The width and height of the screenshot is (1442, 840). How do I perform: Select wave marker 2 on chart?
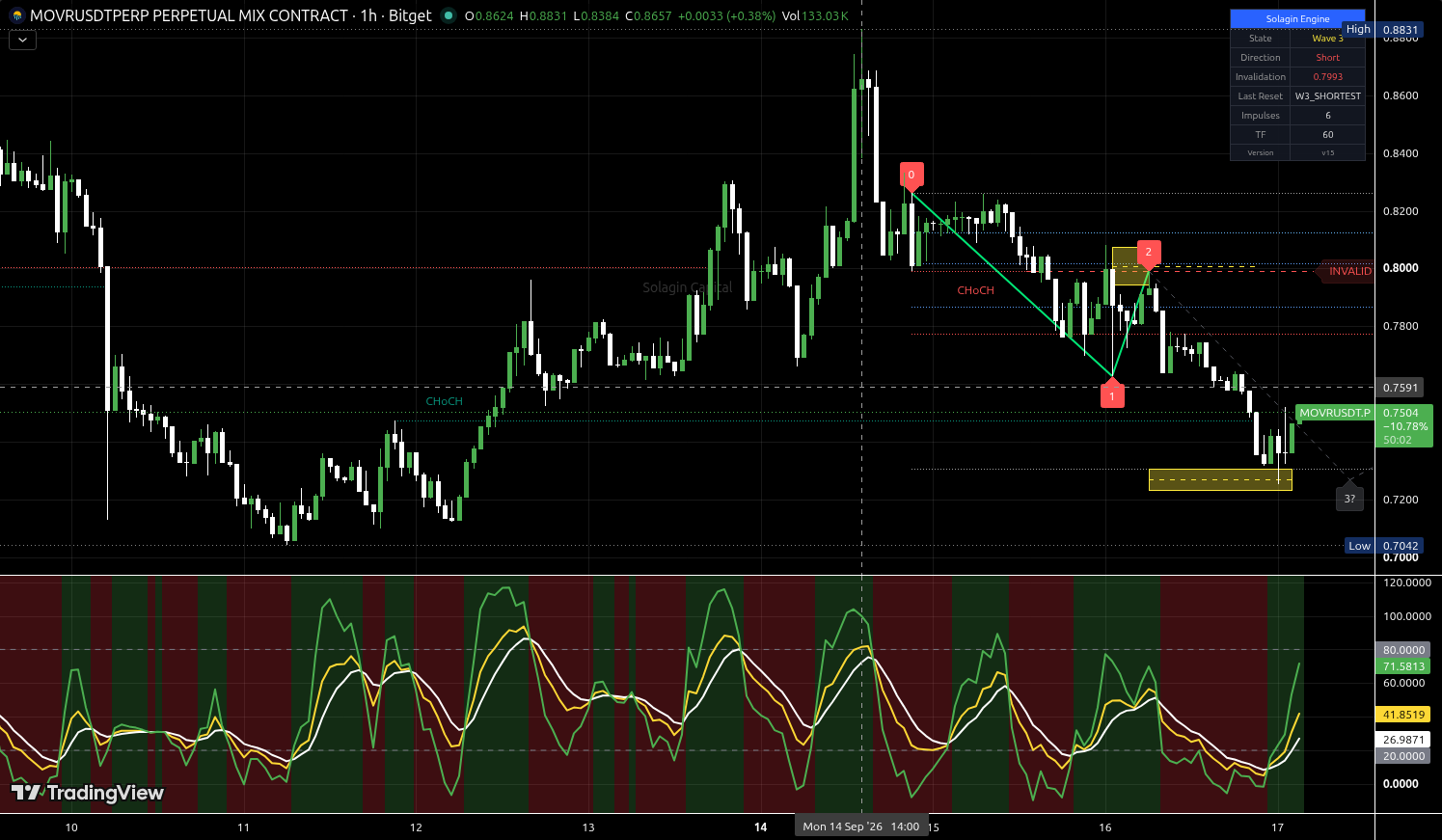tap(1148, 254)
